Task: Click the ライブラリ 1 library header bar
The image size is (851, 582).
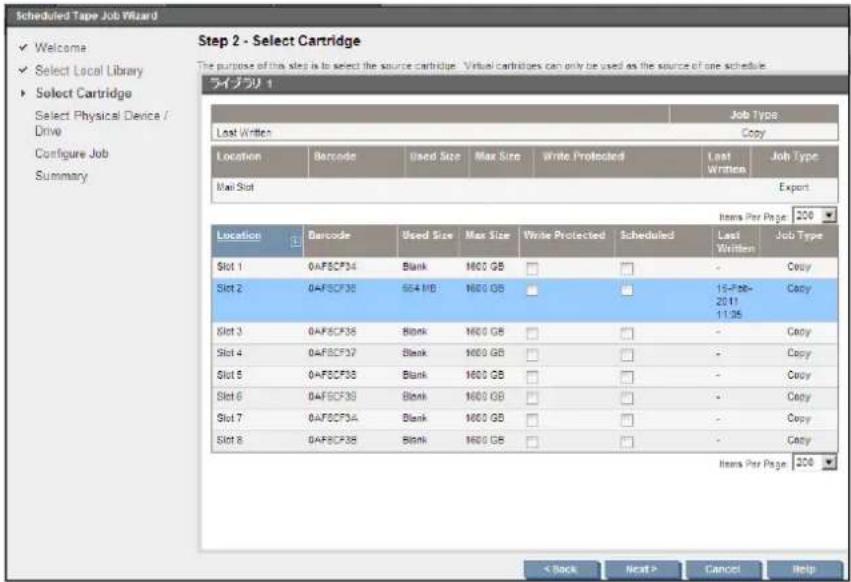Action: click(x=526, y=84)
